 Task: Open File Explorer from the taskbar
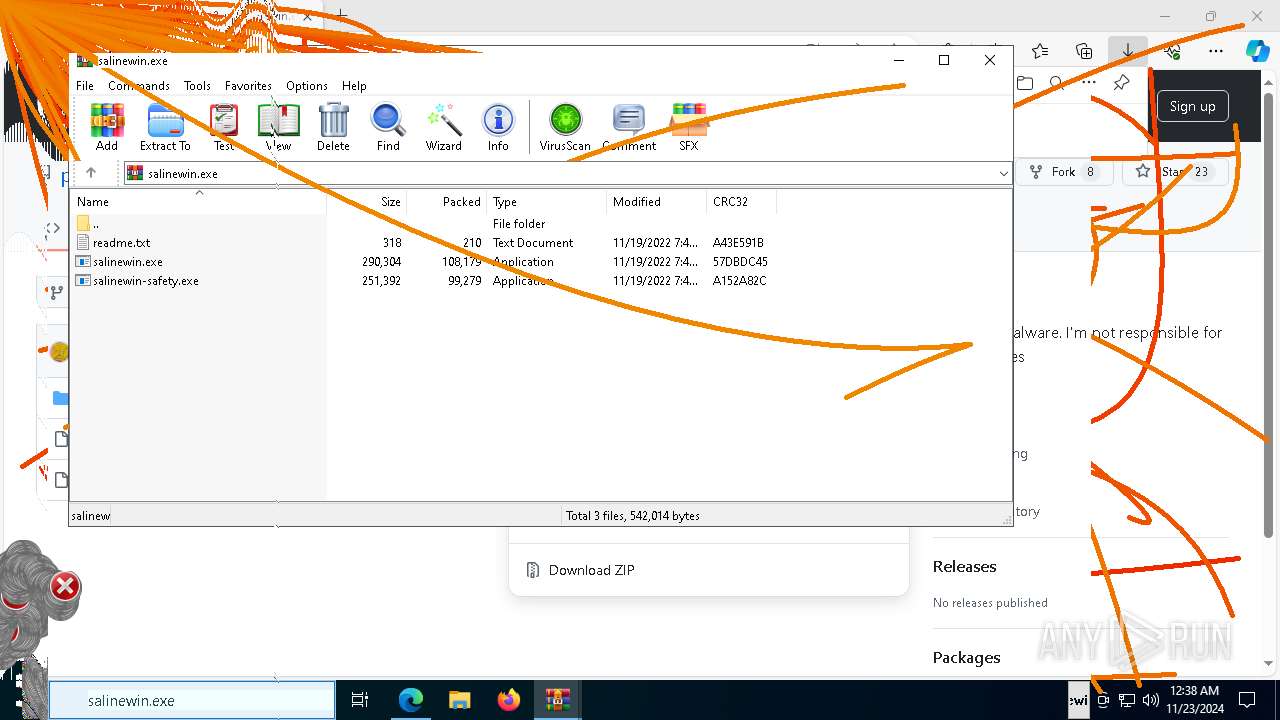(x=459, y=701)
